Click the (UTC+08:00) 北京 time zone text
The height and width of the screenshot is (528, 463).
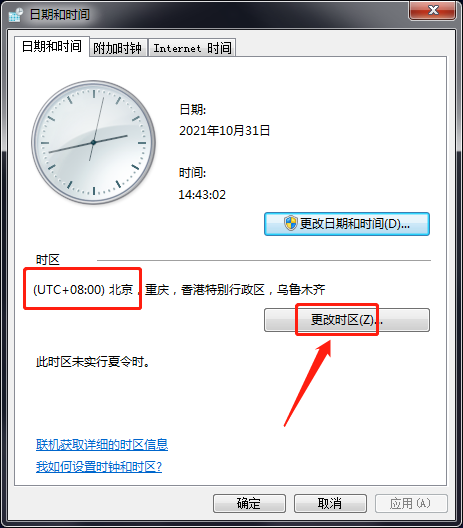tap(83, 290)
